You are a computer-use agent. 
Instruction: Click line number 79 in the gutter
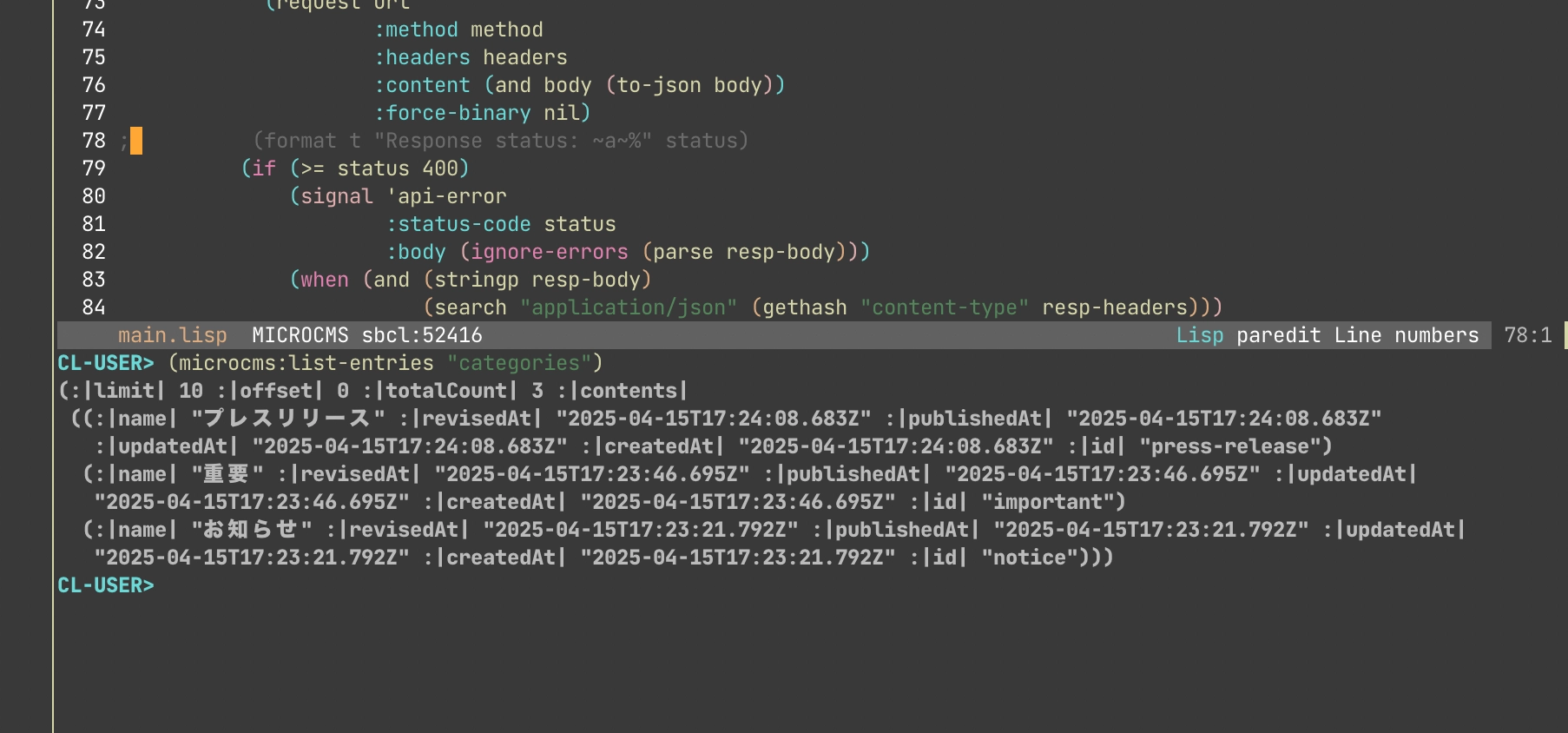pyautogui.click(x=94, y=168)
